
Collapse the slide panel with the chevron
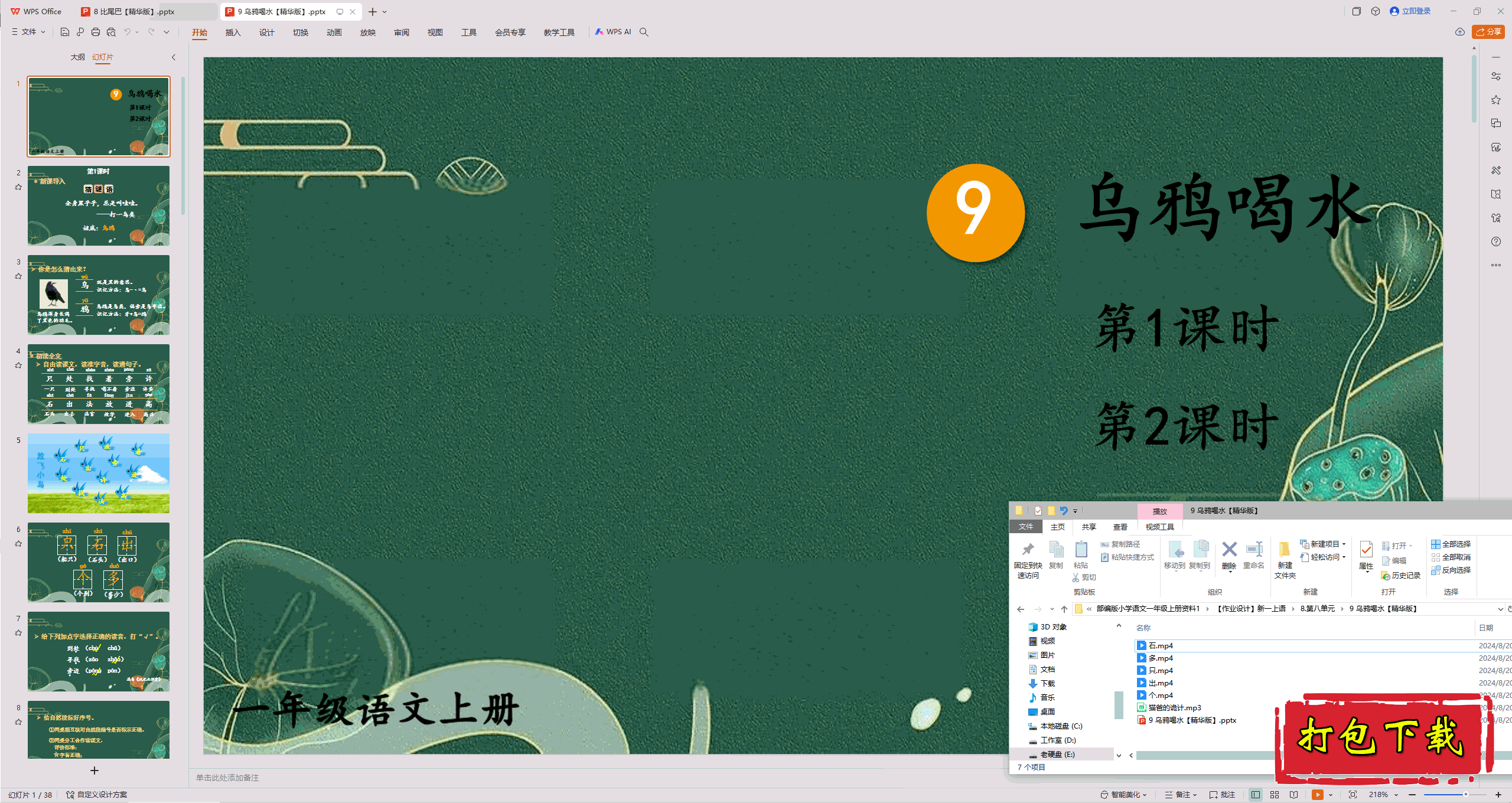(x=174, y=57)
